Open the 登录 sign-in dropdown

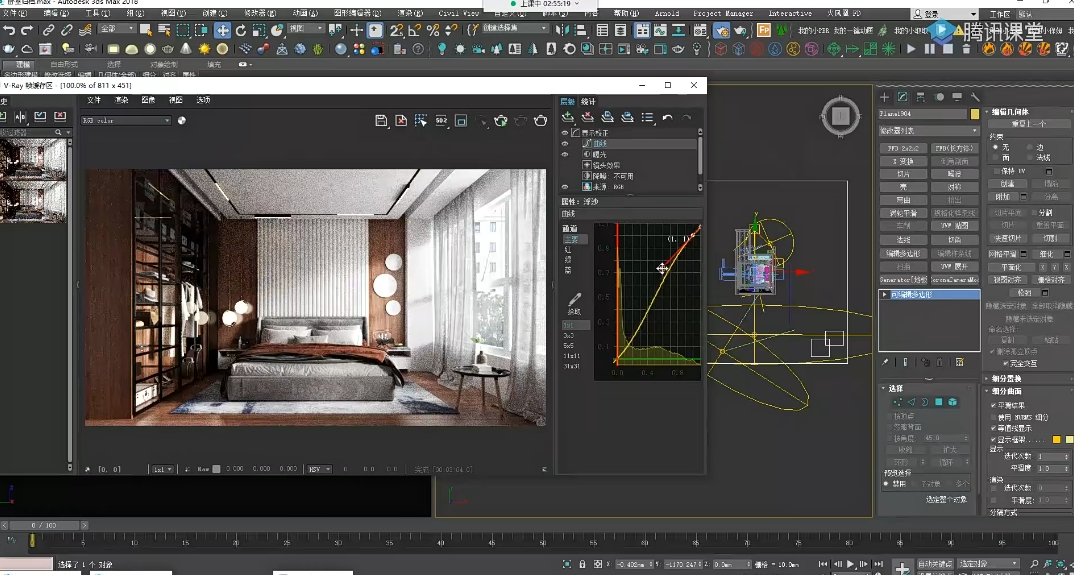[x=945, y=14]
